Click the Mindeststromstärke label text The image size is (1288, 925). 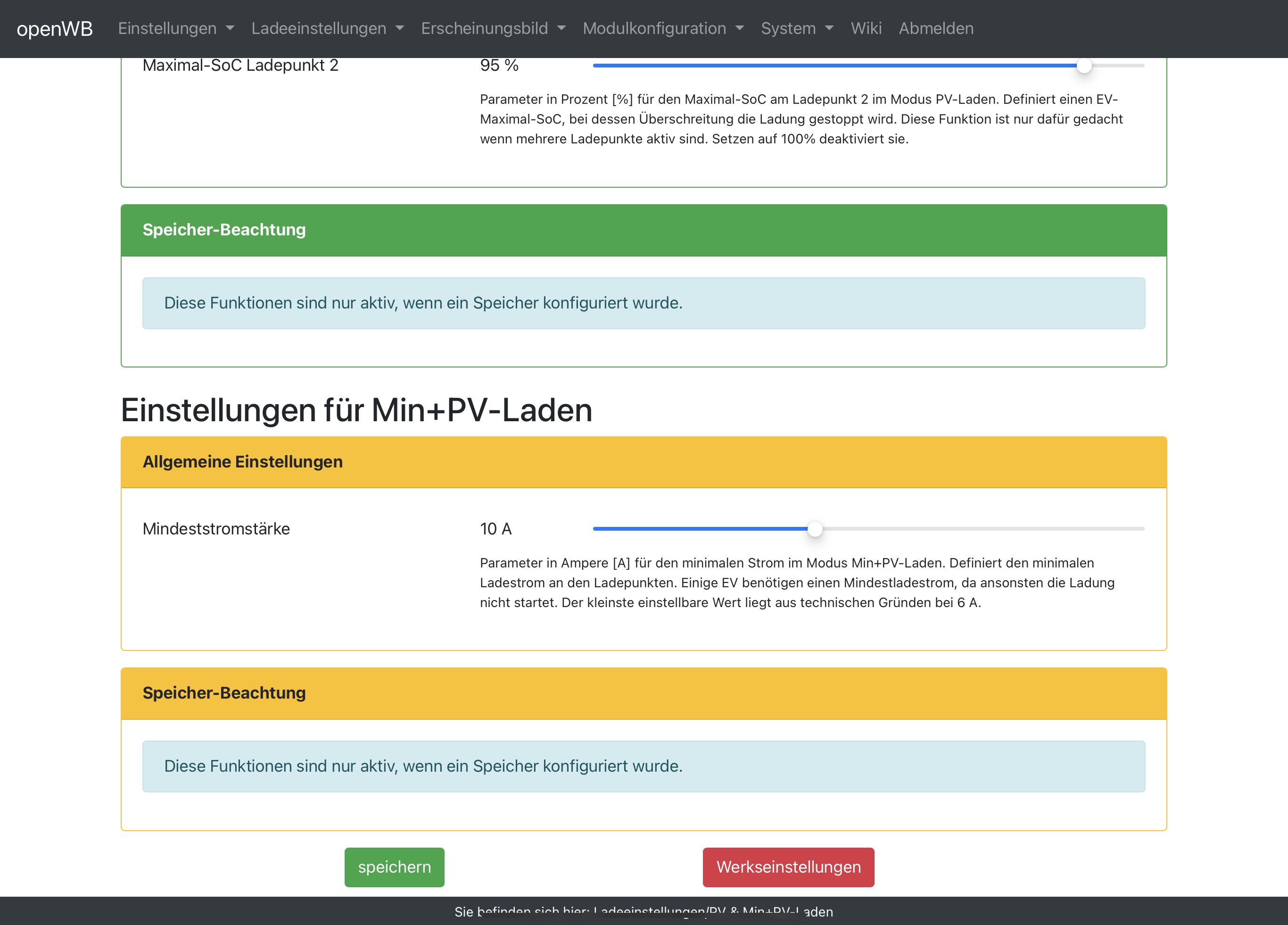tap(216, 529)
